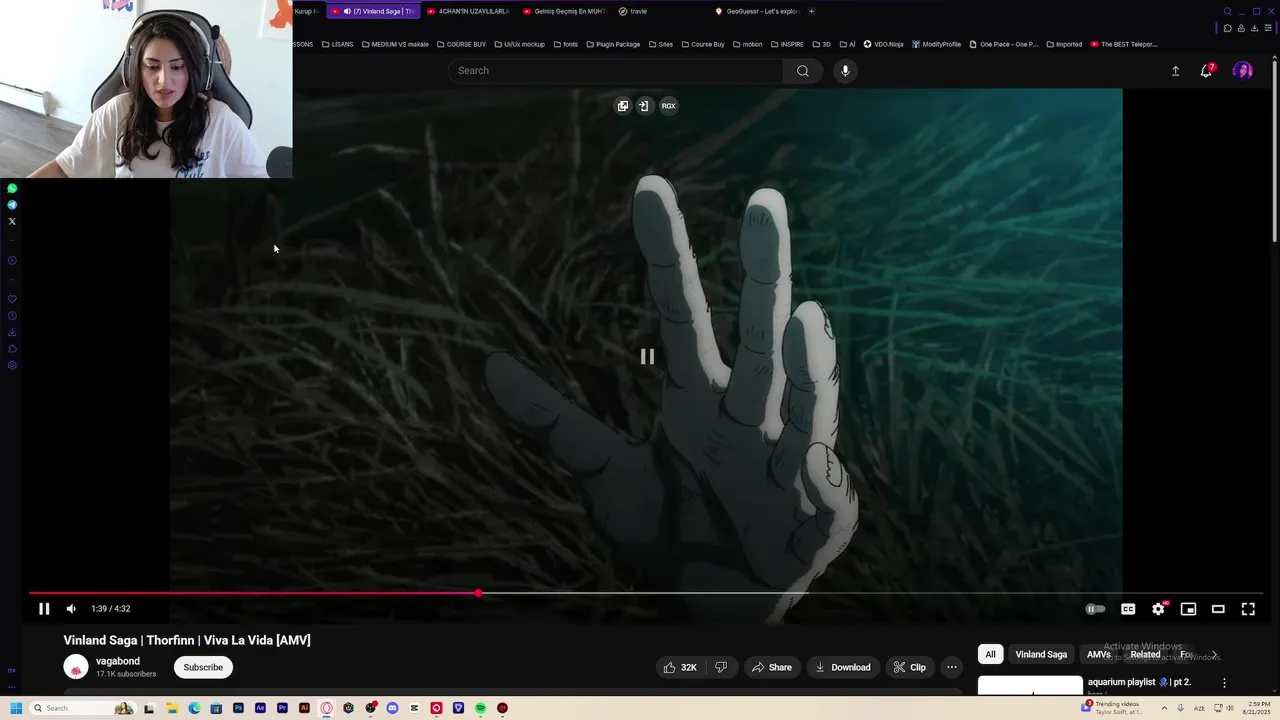The image size is (1280, 720).
Task: Like the video with 32K likes
Action: 679,668
